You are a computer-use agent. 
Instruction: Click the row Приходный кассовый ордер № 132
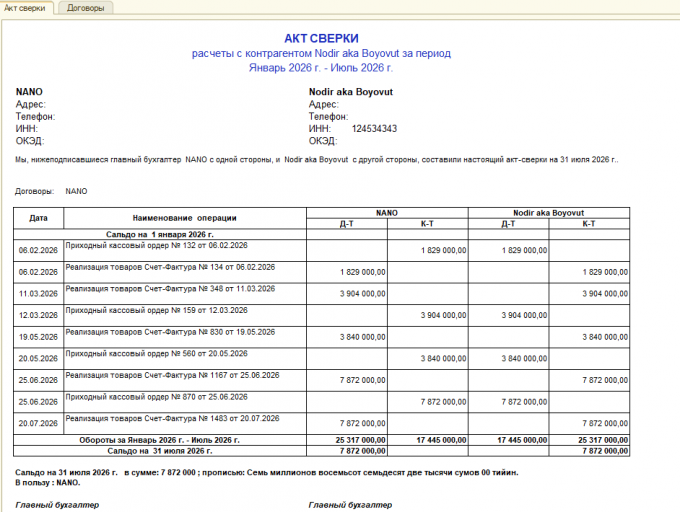[x=321, y=251]
